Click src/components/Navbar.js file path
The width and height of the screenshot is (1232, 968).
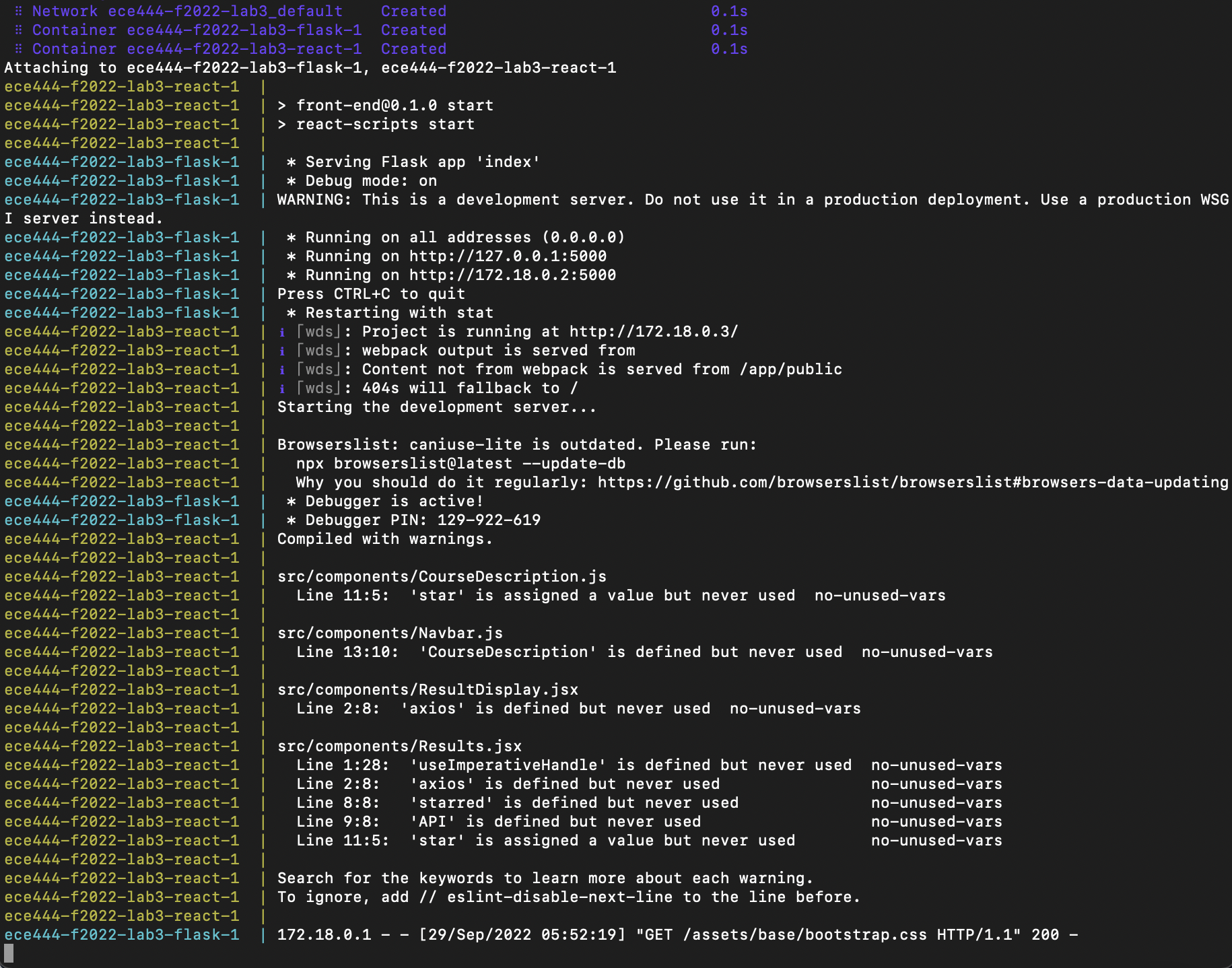coord(390,633)
